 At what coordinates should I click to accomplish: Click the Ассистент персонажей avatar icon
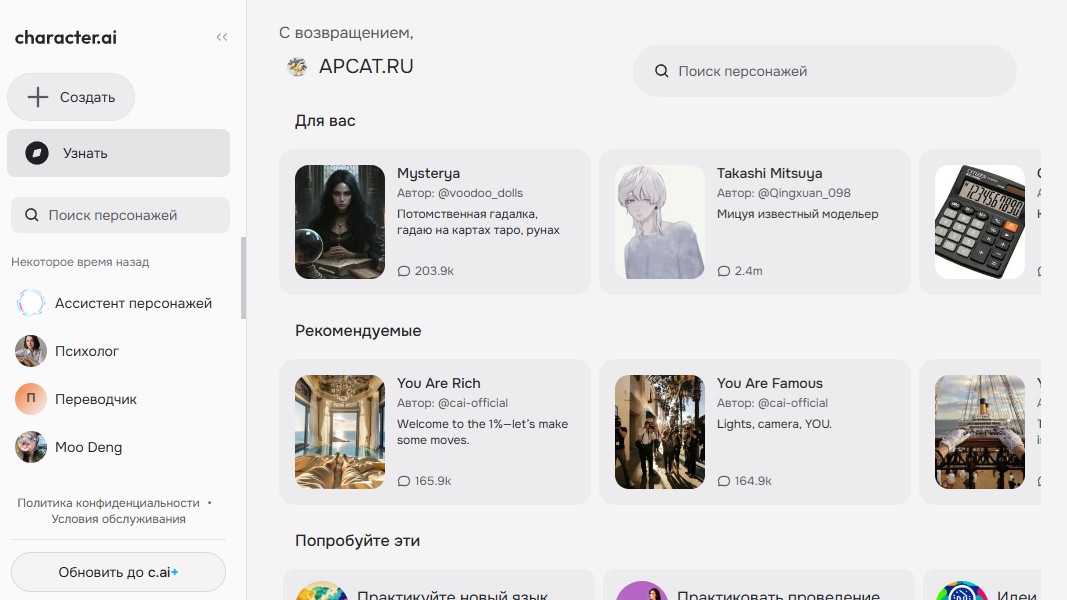pyautogui.click(x=30, y=303)
